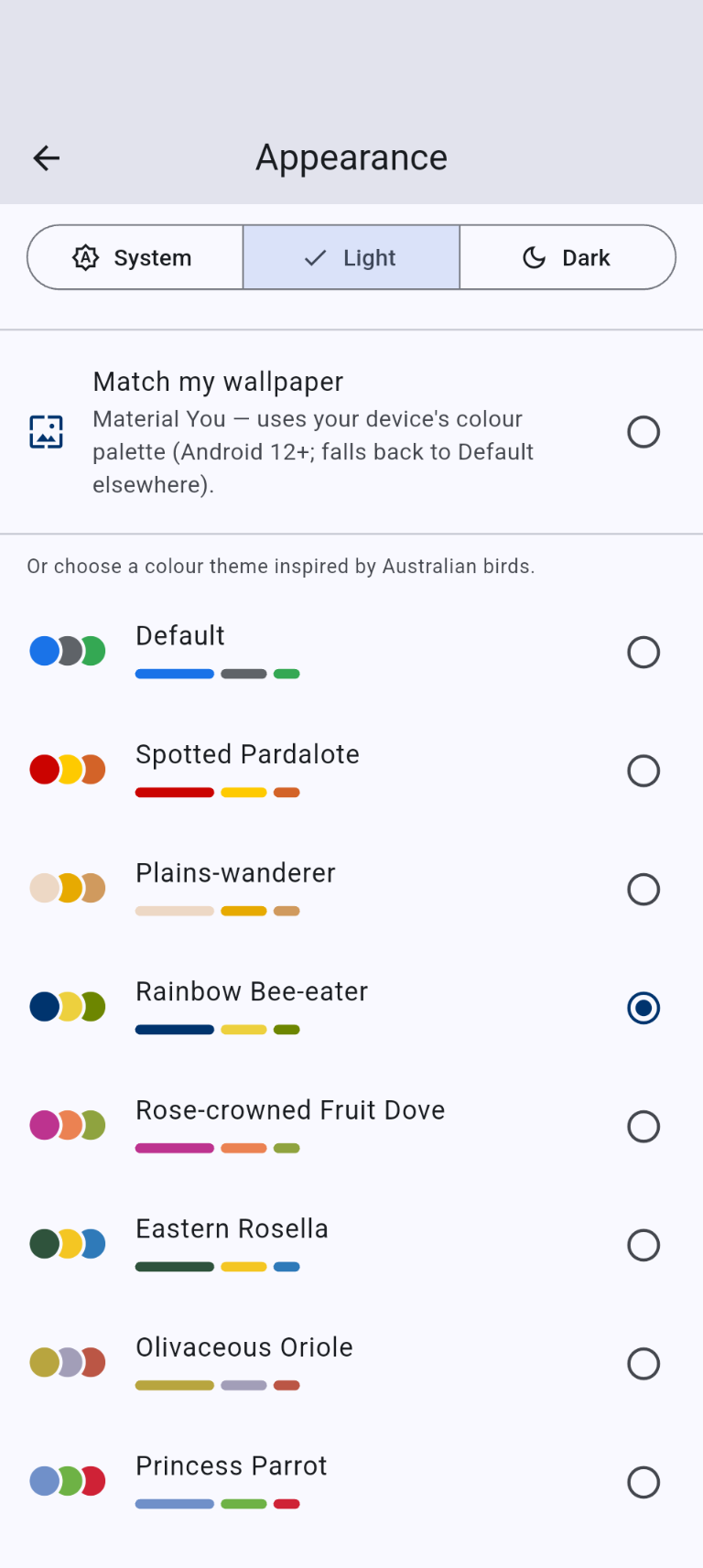Screen dimensions: 703x1568
Task: Pick the Rose-crowned Fruit Dove theme label
Action: (290, 1110)
